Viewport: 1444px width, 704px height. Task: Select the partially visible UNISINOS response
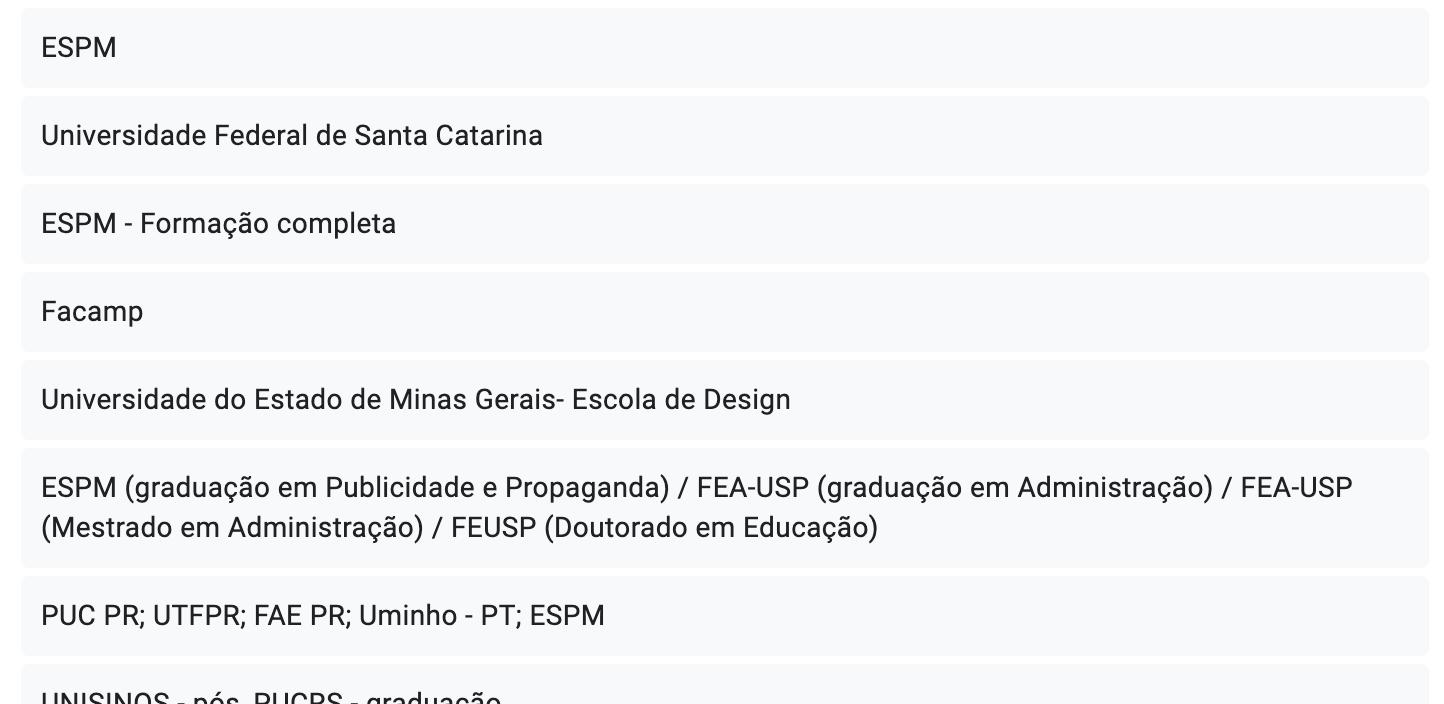(725, 685)
